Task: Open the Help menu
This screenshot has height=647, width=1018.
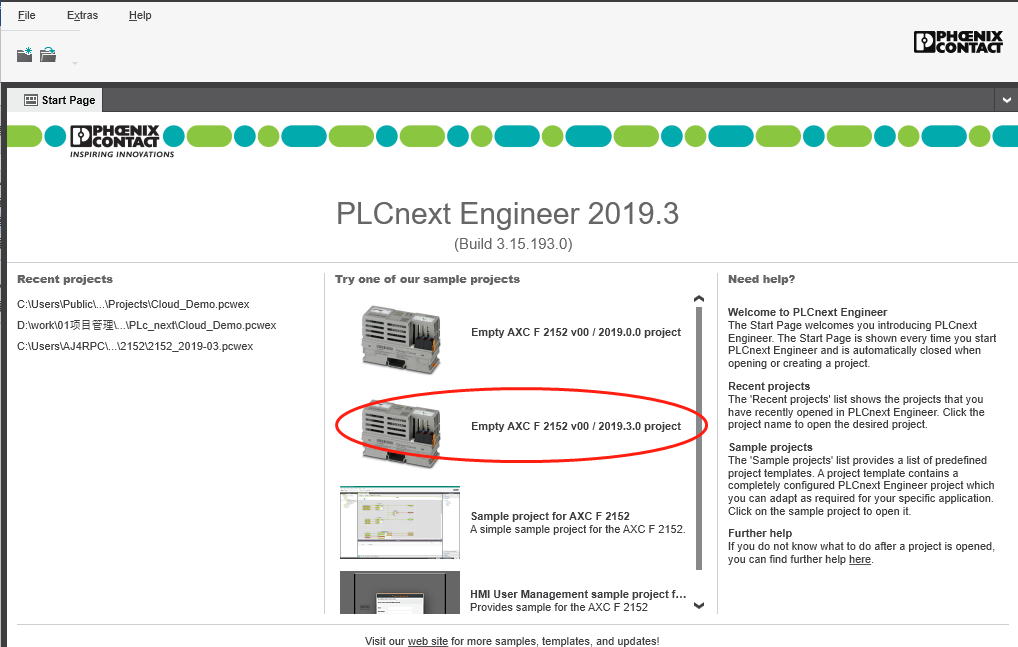Action: [x=140, y=15]
